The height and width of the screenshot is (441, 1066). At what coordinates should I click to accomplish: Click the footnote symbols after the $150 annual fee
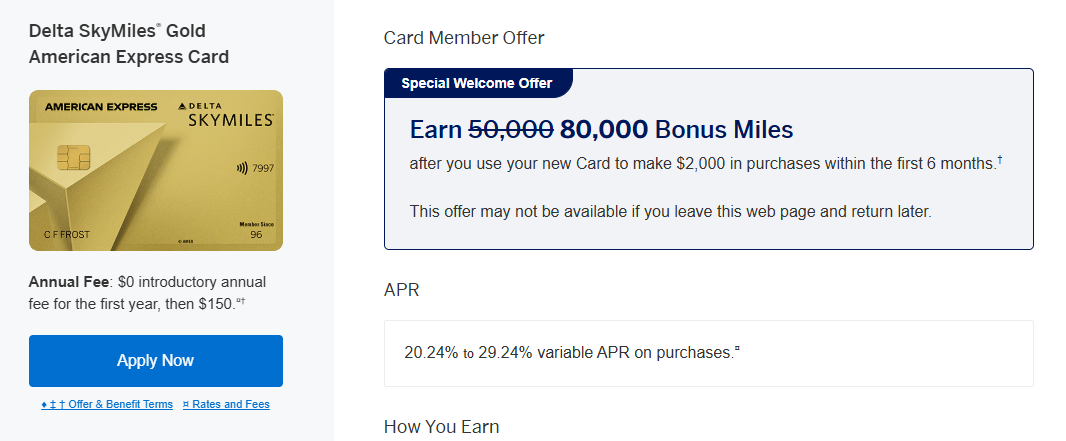coord(240,300)
